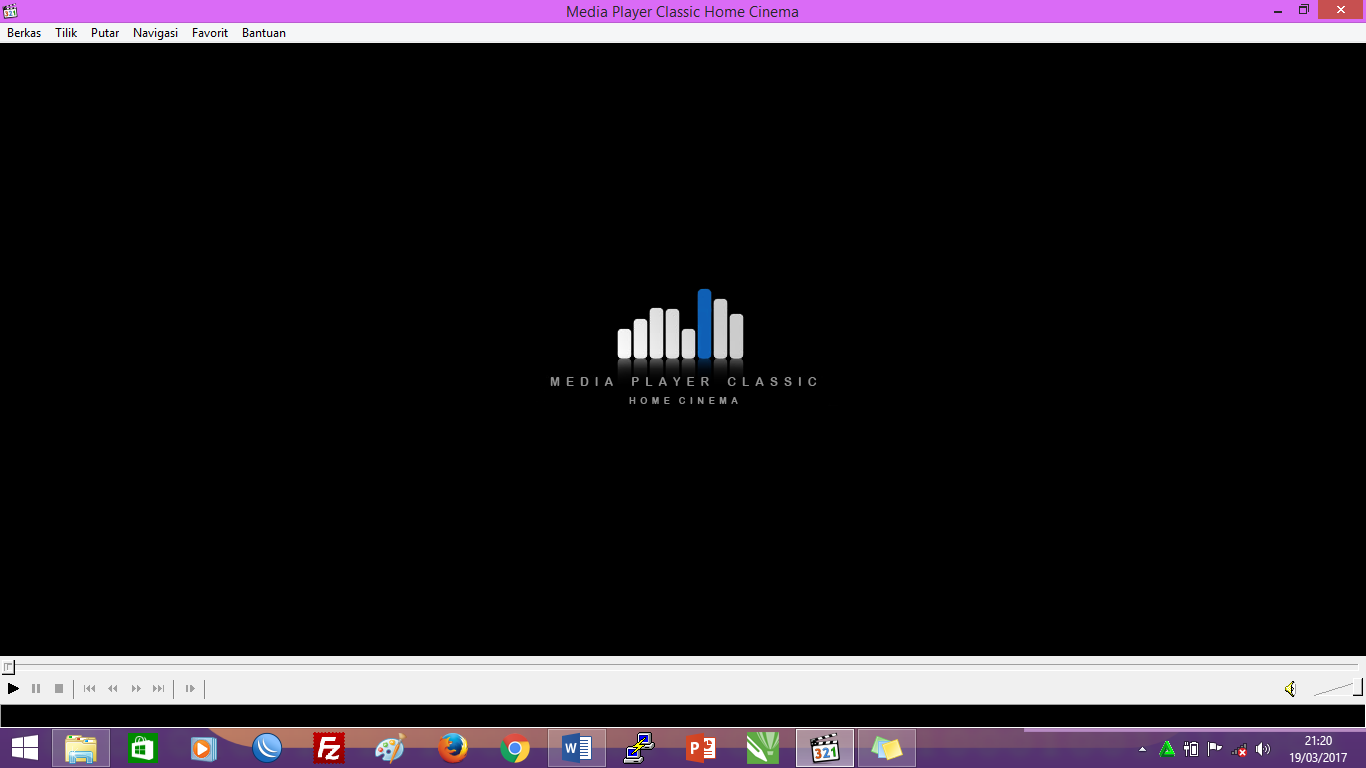This screenshot has height=768, width=1366.
Task: Switch to Microsoft Word in taskbar
Action: coord(577,748)
